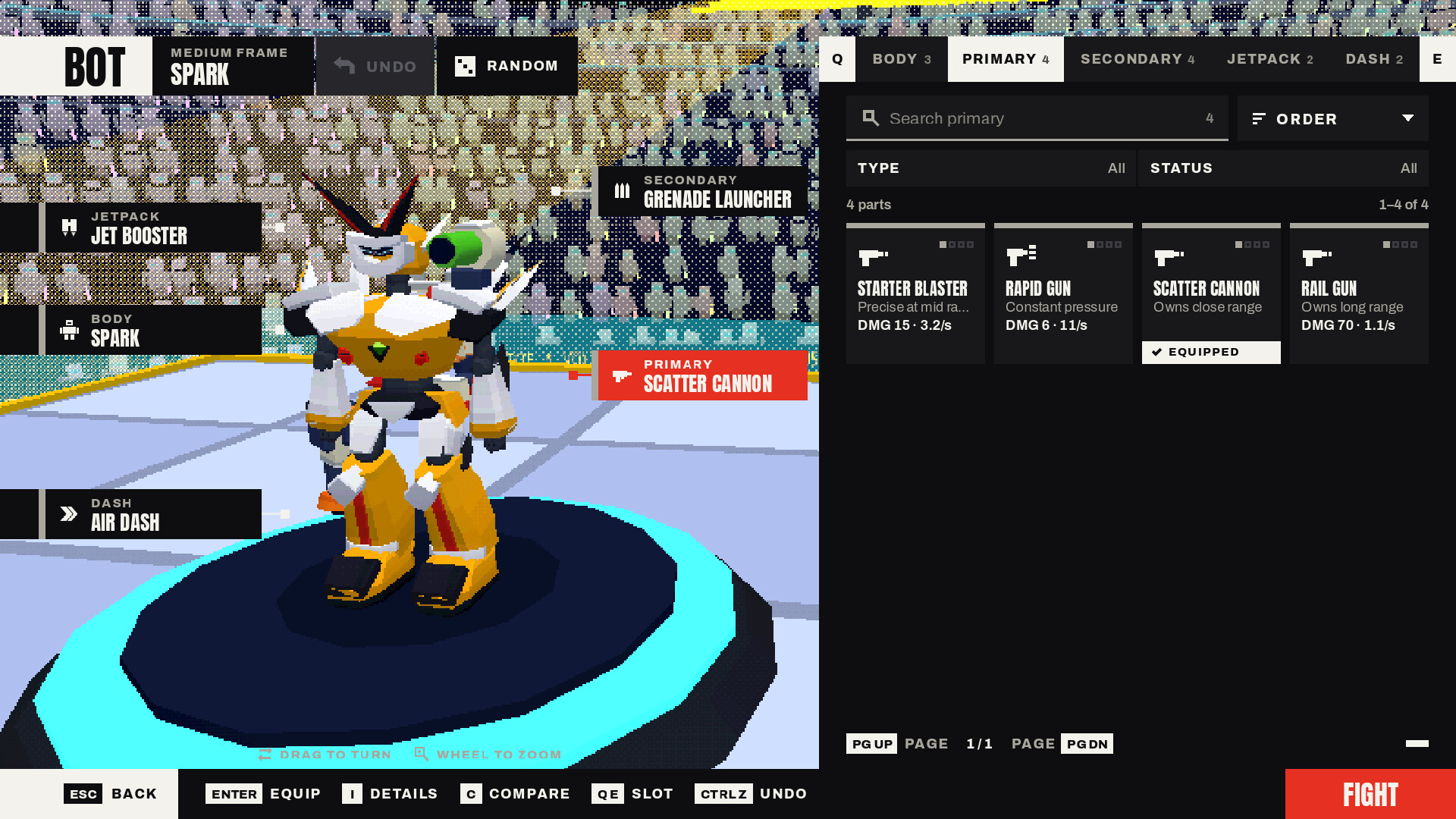Click the small white bar bottom right of parts panel
Screen dimensions: 1456x819
click(x=1417, y=743)
